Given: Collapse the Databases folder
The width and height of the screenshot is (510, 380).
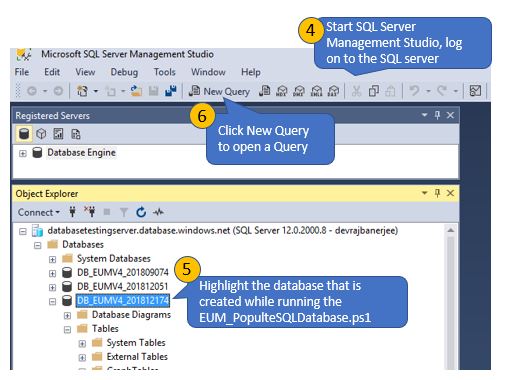Looking at the screenshot, I should click(38, 246).
